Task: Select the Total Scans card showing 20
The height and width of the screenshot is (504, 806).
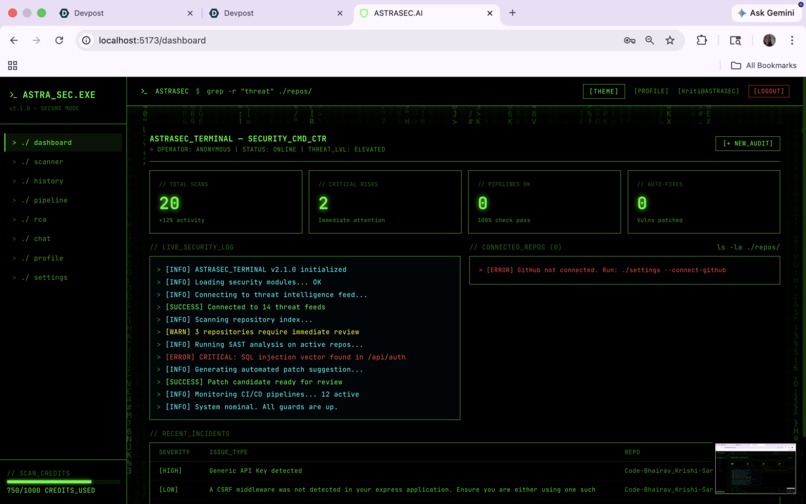Action: [x=226, y=202]
